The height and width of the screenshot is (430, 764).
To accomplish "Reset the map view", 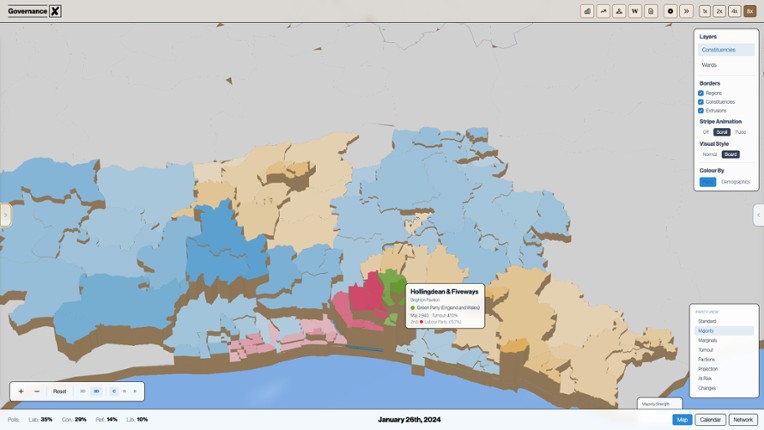I will (60, 391).
